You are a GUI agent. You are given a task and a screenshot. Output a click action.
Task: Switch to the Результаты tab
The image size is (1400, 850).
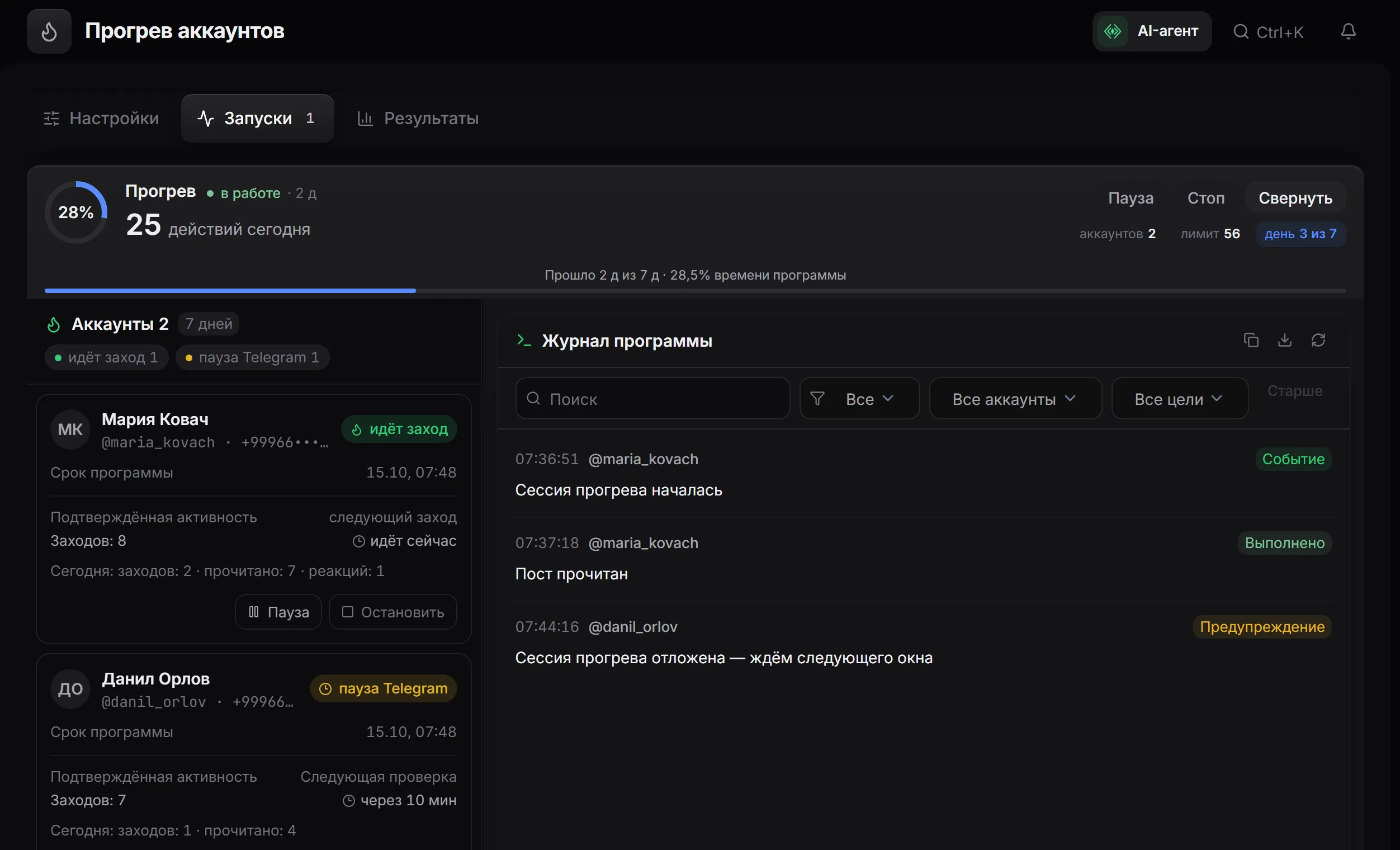pos(418,118)
